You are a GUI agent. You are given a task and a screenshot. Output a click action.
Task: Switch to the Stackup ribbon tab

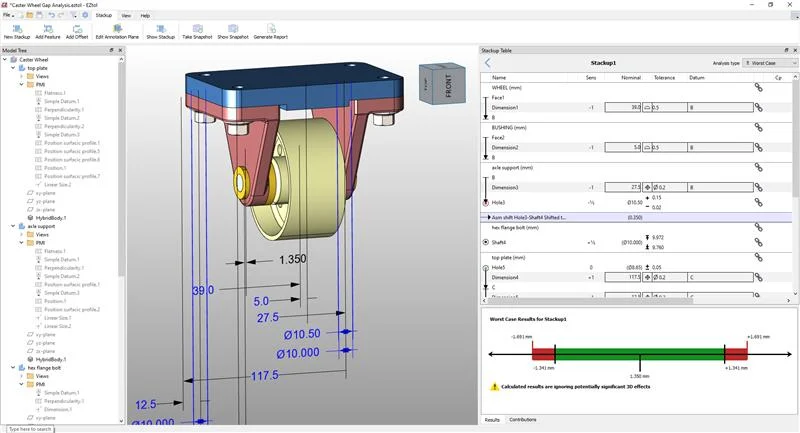(104, 15)
